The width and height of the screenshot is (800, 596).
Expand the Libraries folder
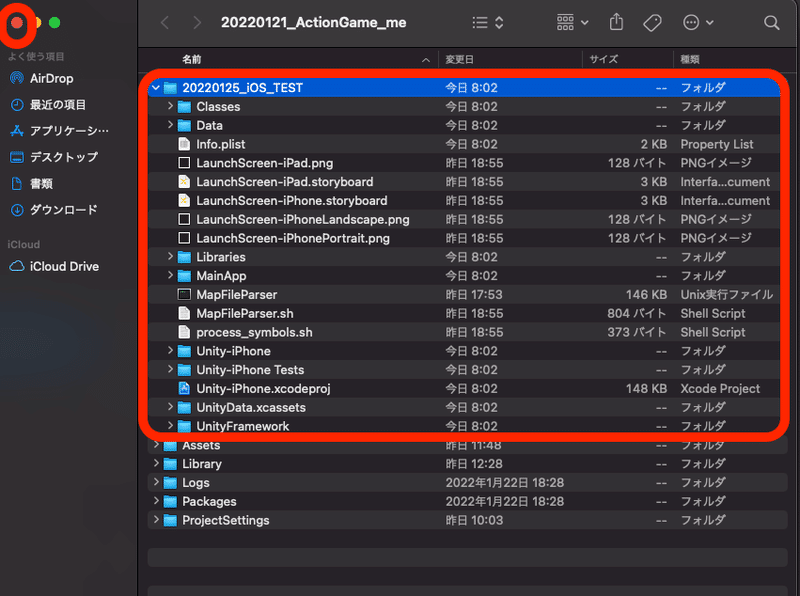coord(170,257)
